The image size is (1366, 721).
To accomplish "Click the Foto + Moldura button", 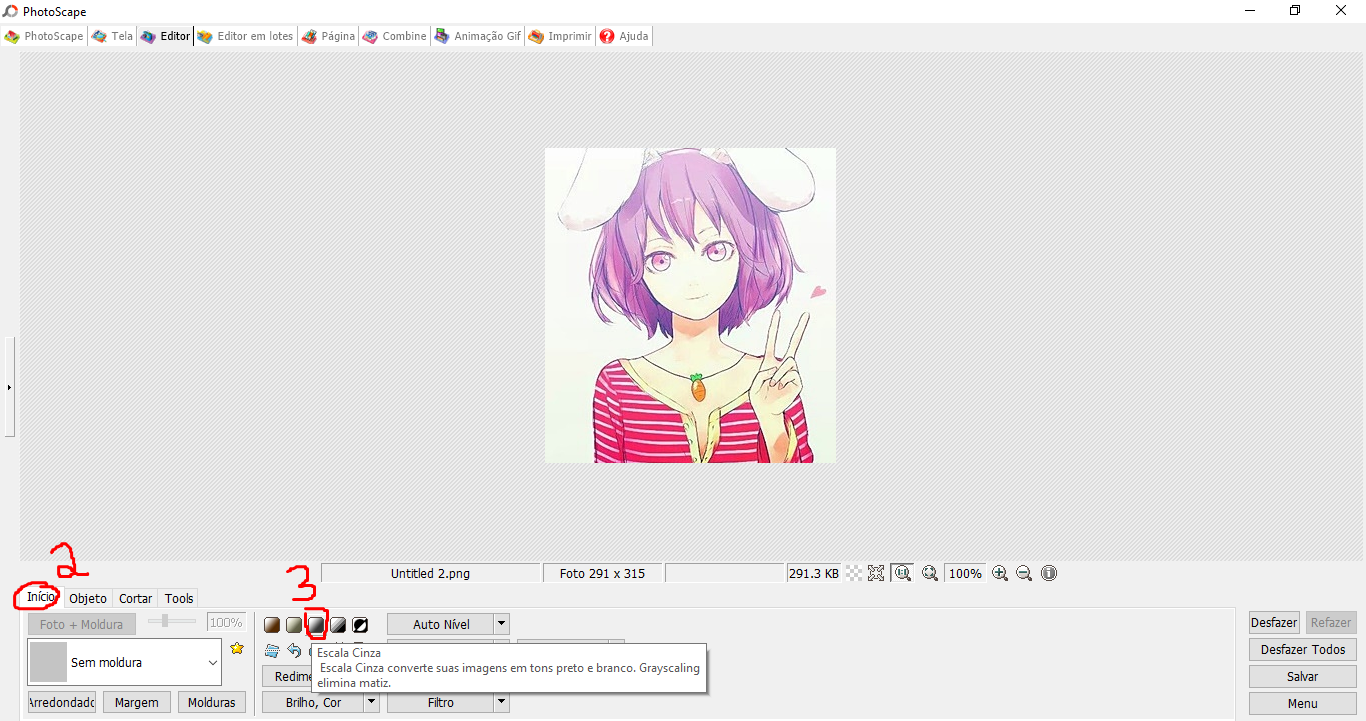I will pos(81,624).
